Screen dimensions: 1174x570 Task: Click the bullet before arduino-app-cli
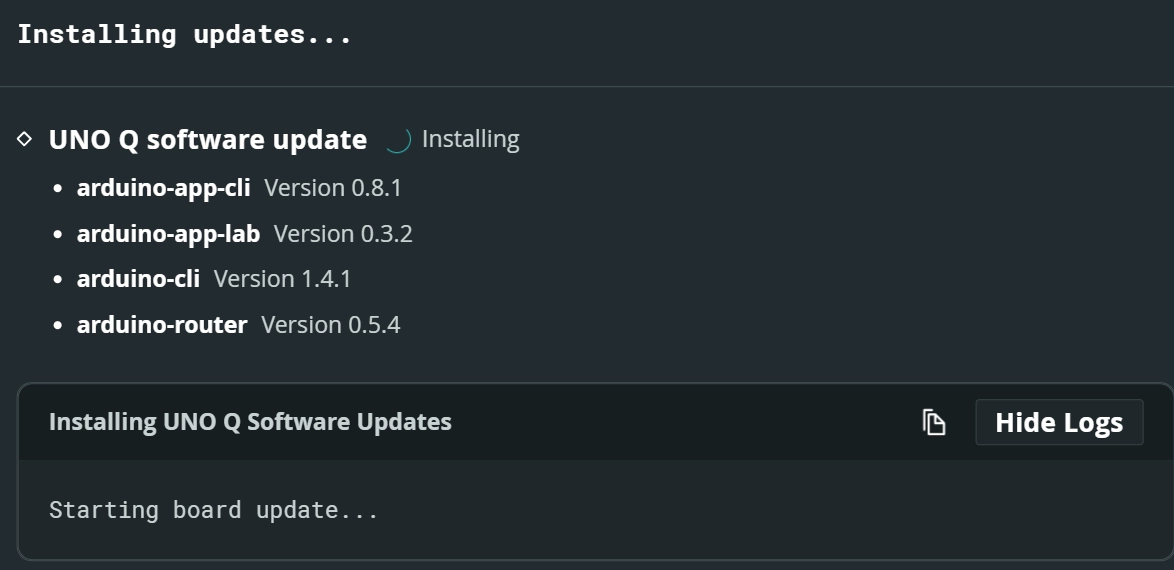[59, 189]
